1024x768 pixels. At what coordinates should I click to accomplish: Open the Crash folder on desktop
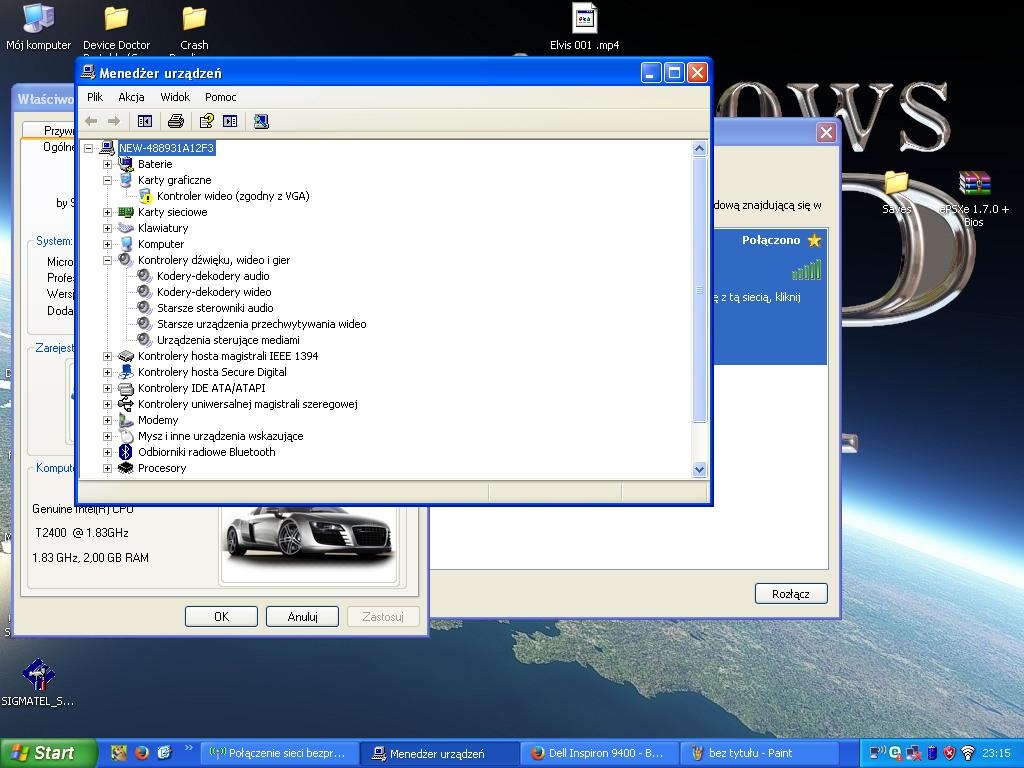pyautogui.click(x=194, y=27)
